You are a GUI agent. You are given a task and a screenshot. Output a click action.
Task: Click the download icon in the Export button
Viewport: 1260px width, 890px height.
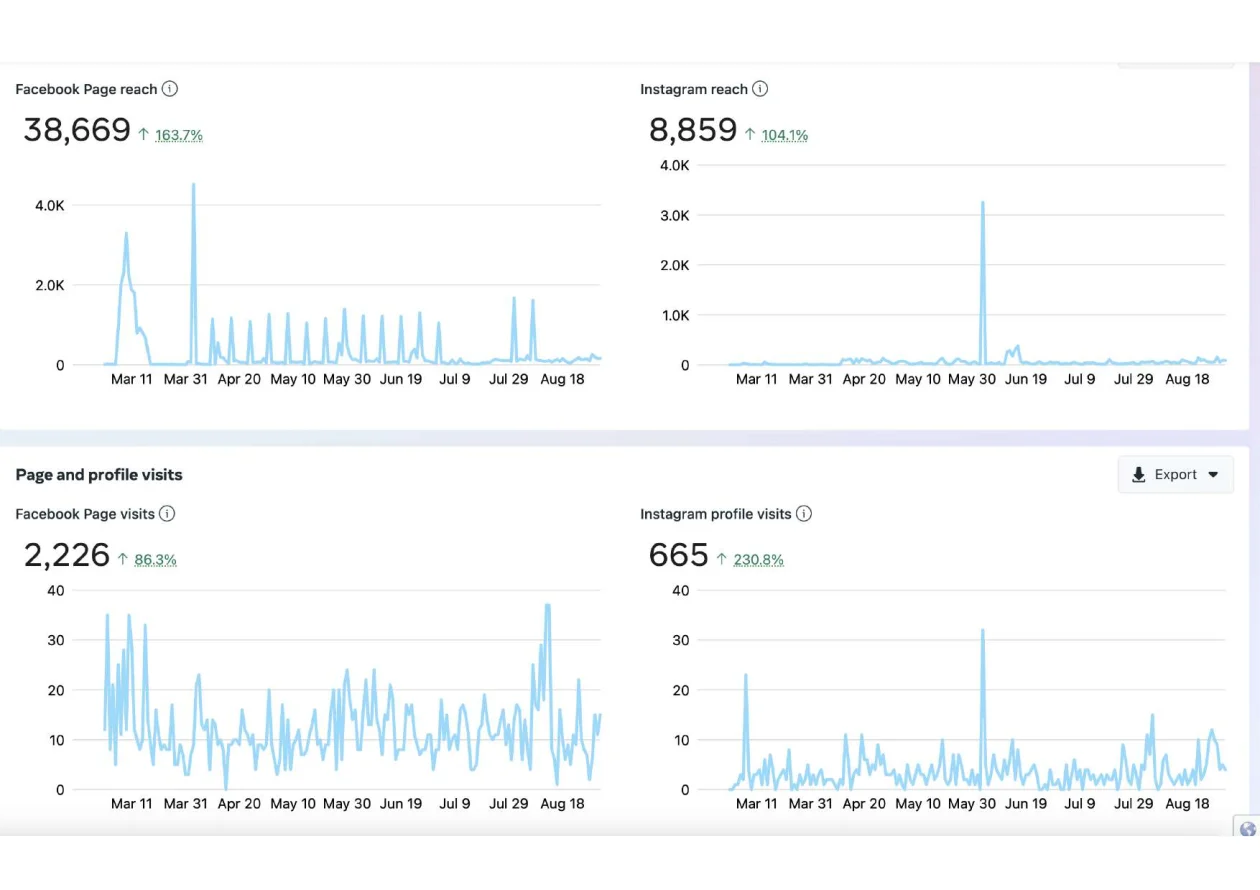pos(1139,474)
